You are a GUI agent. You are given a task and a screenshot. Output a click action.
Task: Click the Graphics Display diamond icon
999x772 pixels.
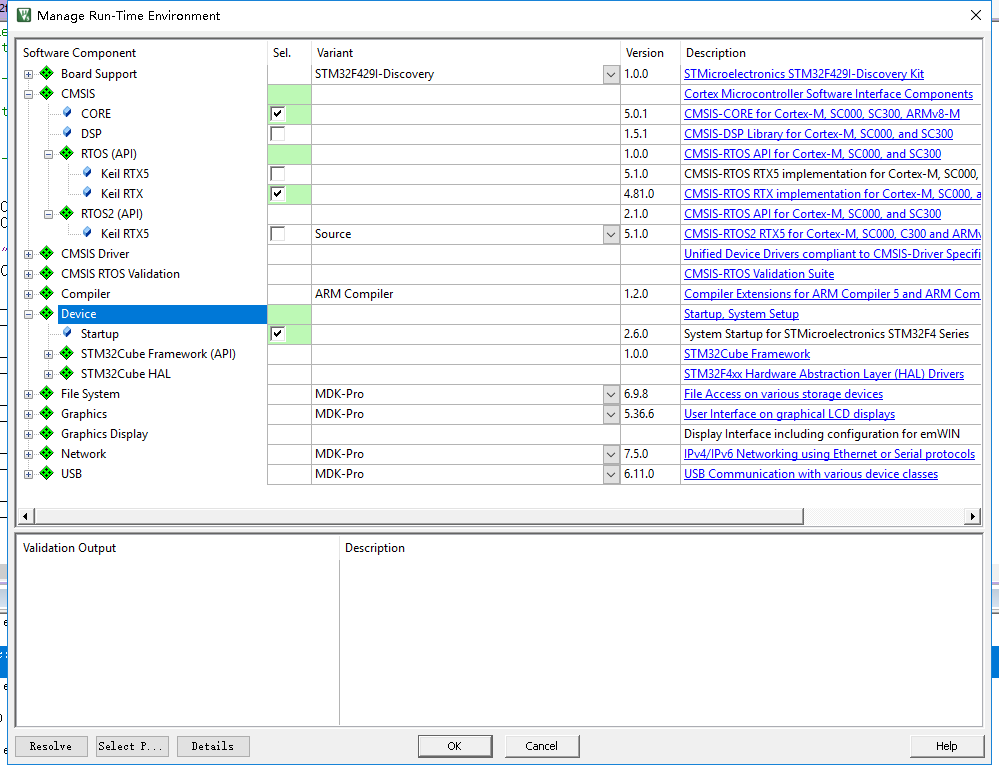pos(47,433)
